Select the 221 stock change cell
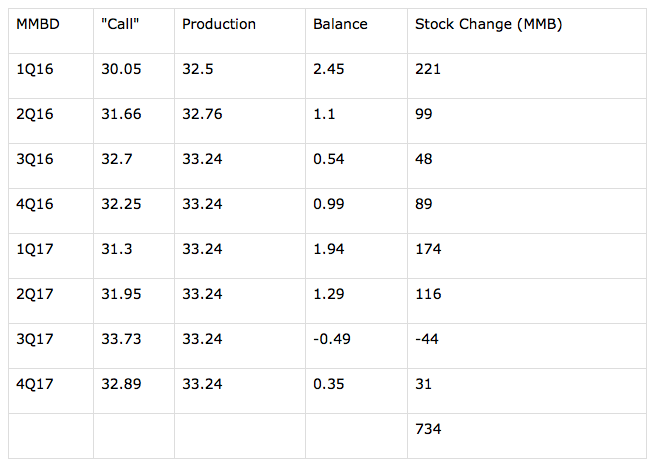The height and width of the screenshot is (472, 662). click(428, 69)
